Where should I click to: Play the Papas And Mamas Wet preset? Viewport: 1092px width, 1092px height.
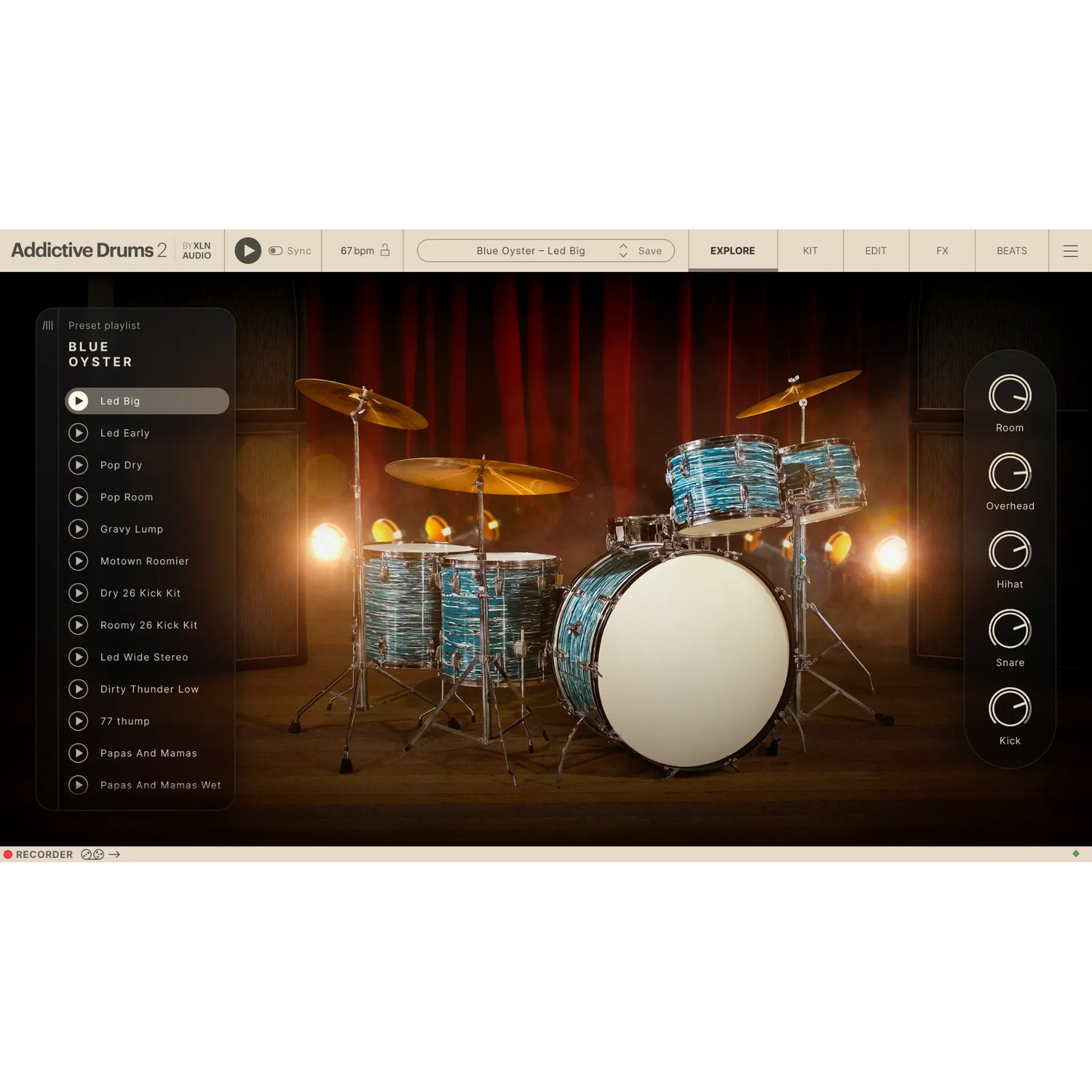tap(79, 785)
